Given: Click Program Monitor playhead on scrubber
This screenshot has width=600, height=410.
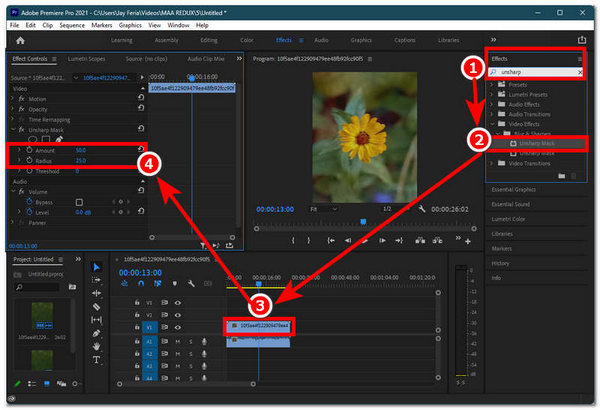Looking at the screenshot, I should [x=363, y=222].
